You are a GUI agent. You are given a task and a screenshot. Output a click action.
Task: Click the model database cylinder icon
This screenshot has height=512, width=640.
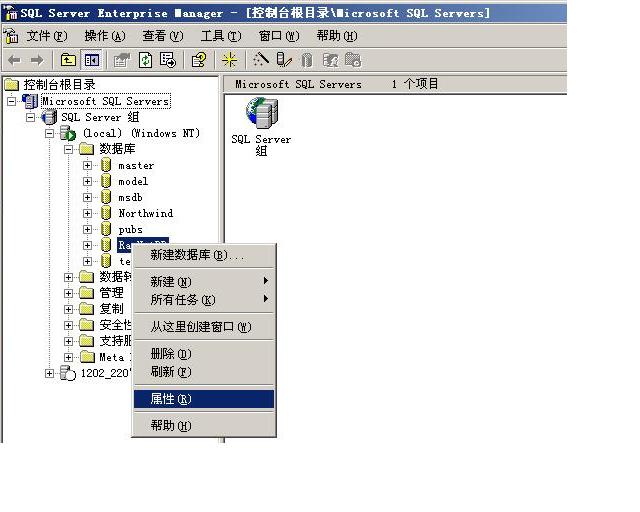pyautogui.click(x=106, y=181)
